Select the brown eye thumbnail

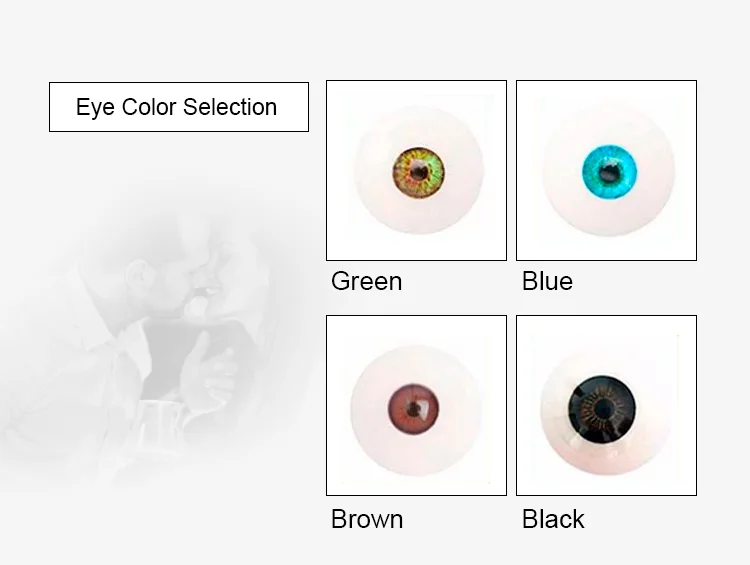click(x=416, y=405)
